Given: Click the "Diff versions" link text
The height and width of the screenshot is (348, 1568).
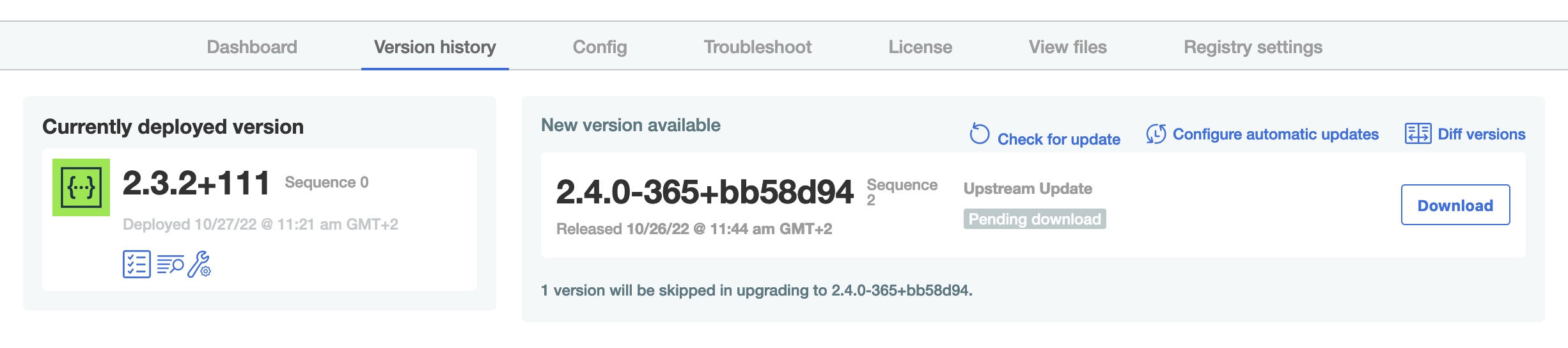Looking at the screenshot, I should tap(1482, 134).
